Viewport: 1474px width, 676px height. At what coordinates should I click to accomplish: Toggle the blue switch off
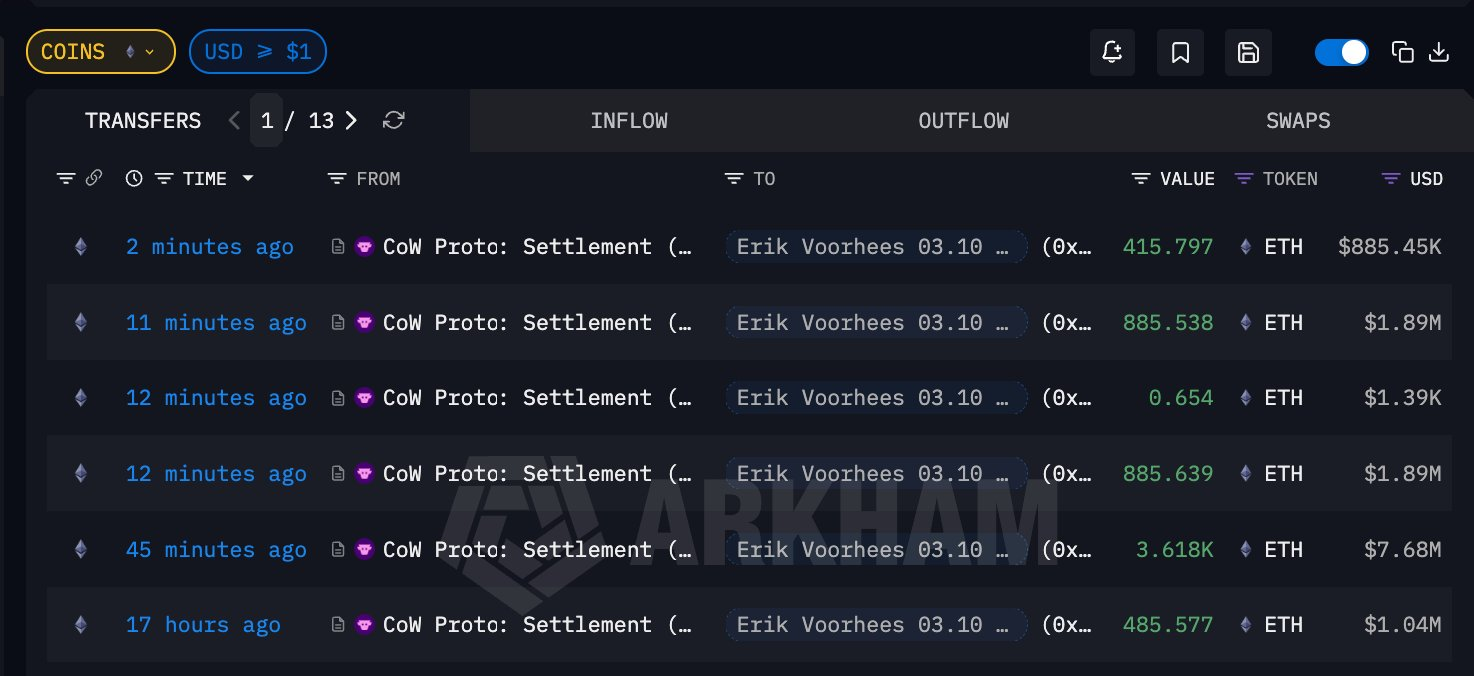click(1341, 53)
